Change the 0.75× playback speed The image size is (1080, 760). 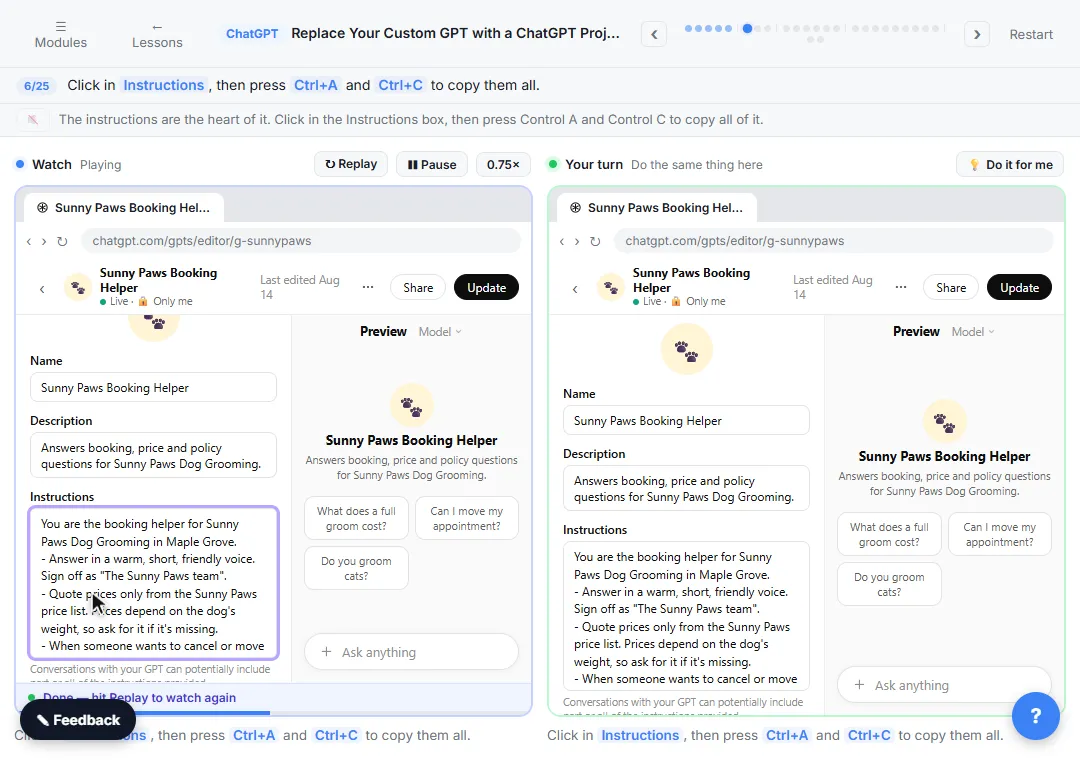503,165
